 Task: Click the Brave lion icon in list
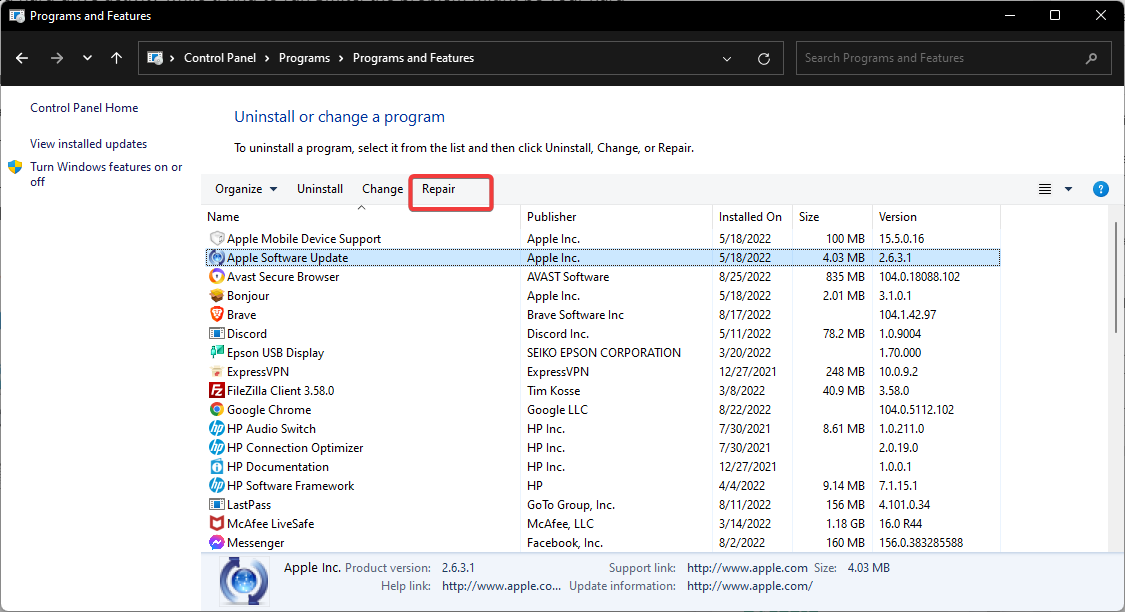tap(217, 315)
